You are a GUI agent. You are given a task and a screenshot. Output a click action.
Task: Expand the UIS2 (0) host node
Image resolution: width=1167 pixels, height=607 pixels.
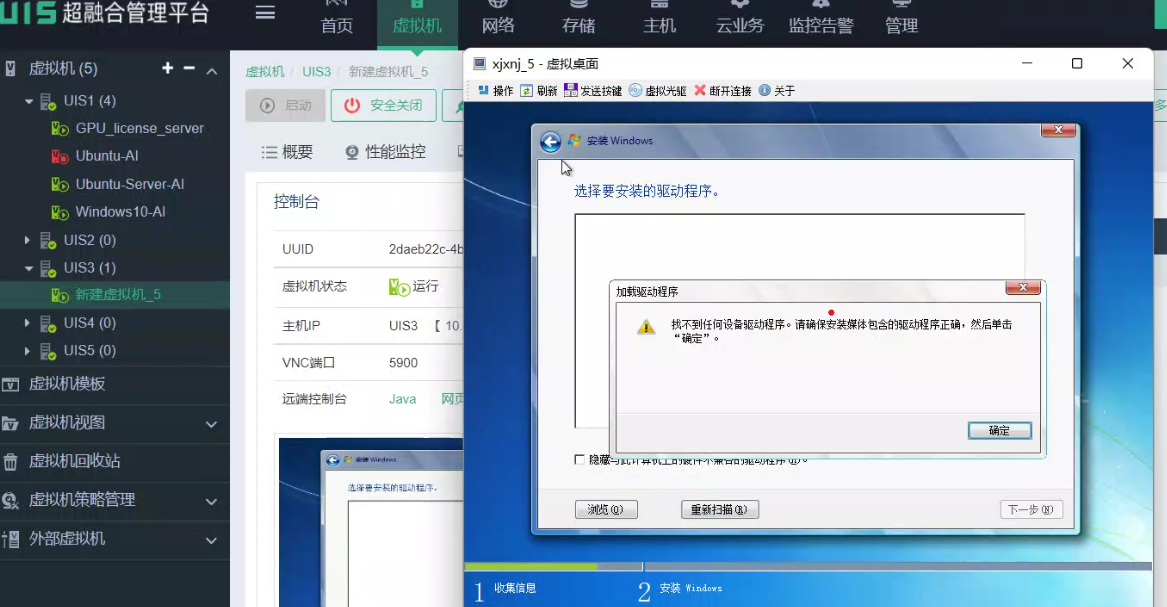coord(28,240)
